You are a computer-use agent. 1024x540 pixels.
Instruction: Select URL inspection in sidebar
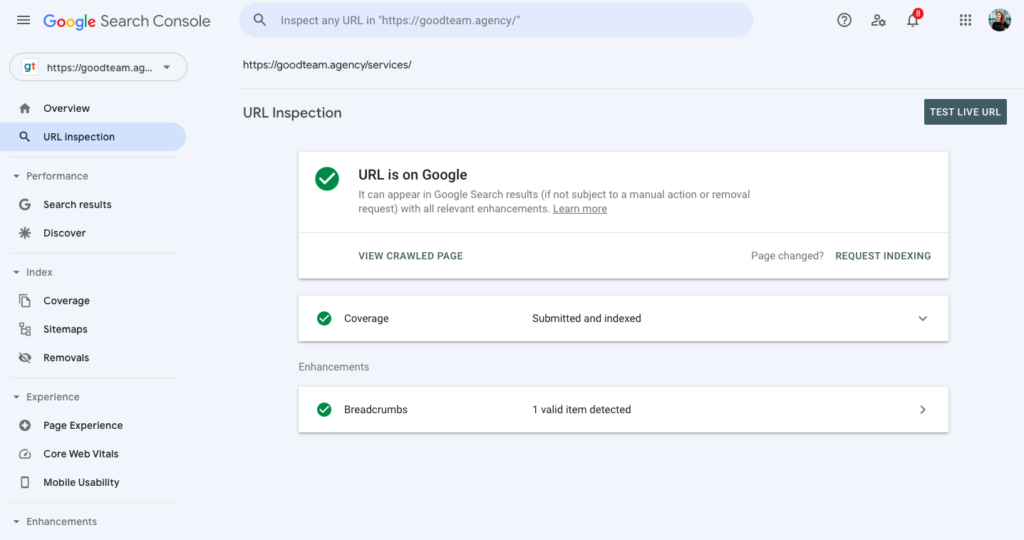coord(93,136)
